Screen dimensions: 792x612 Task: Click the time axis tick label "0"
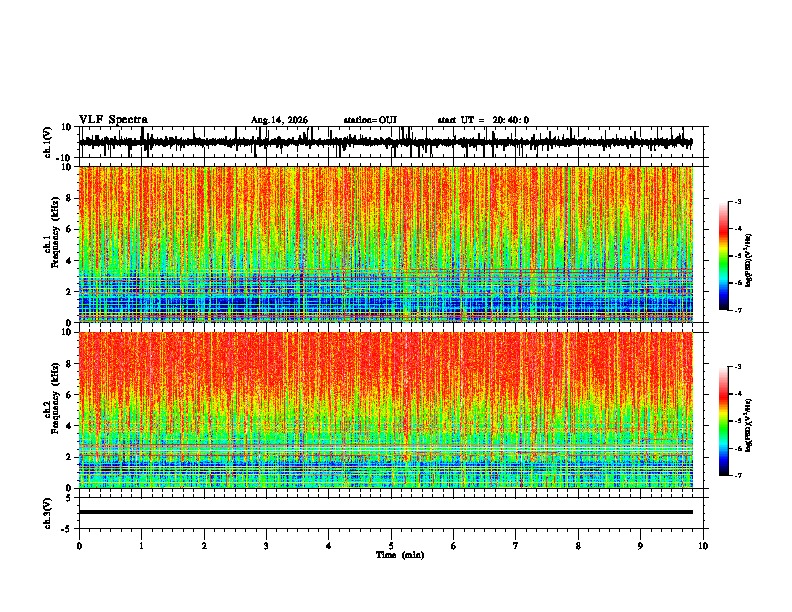(x=79, y=546)
